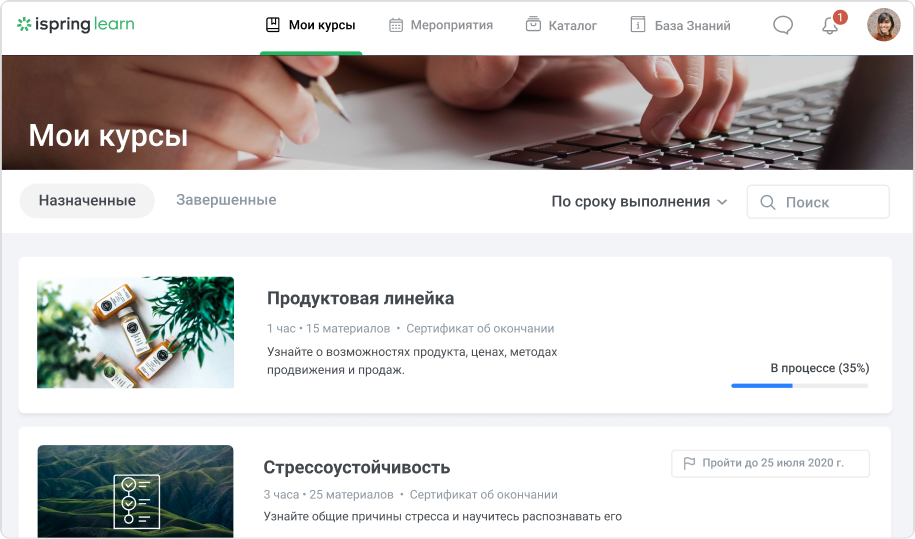915x539 pixels.
Task: Open the База Знаний tab
Action: 680,25
